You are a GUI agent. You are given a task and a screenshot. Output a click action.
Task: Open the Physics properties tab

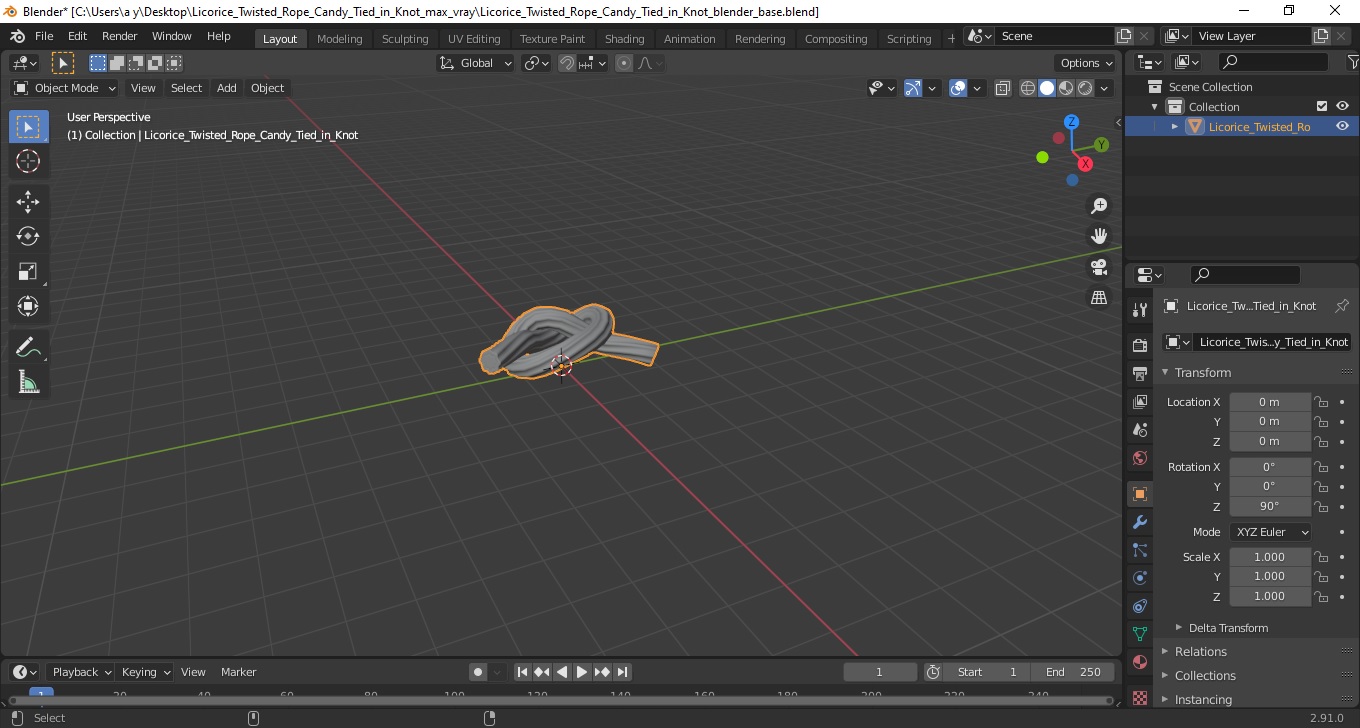pos(1140,578)
